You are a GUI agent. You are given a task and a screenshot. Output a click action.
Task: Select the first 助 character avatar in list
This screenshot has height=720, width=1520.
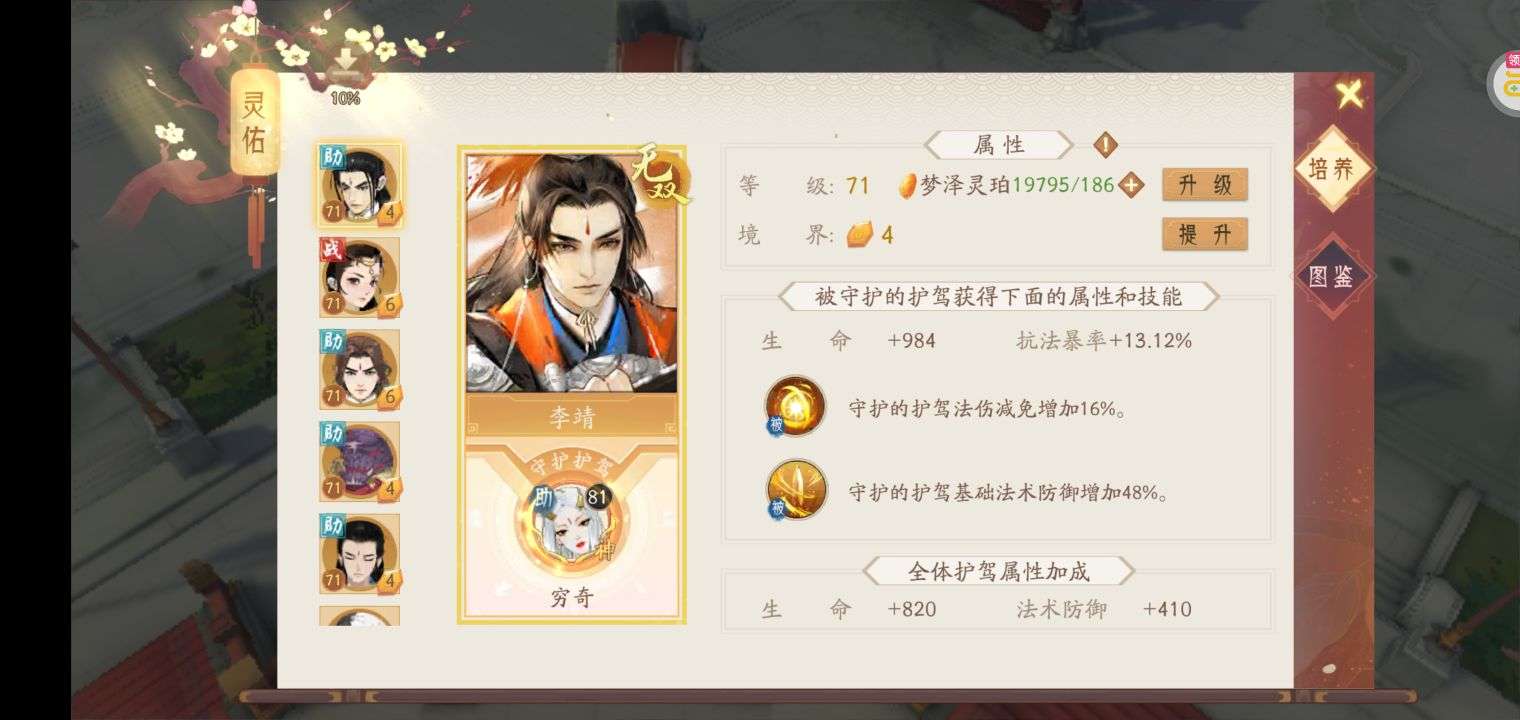(360, 185)
